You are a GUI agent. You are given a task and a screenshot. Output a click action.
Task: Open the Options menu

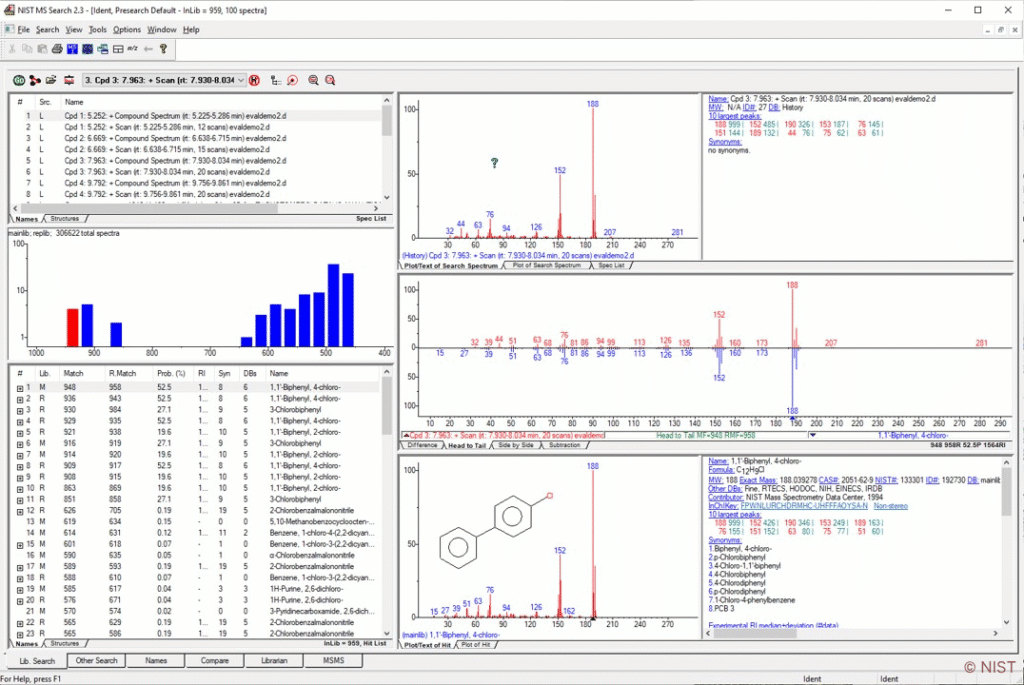point(127,29)
